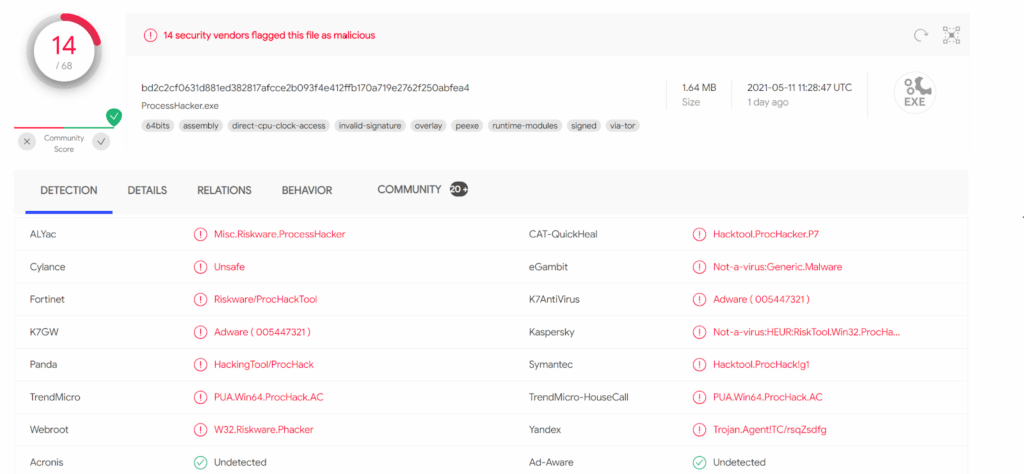Click warning icon beside Misc.Riskware.ProcessHacker
The image size is (1024, 474).
click(x=200, y=234)
